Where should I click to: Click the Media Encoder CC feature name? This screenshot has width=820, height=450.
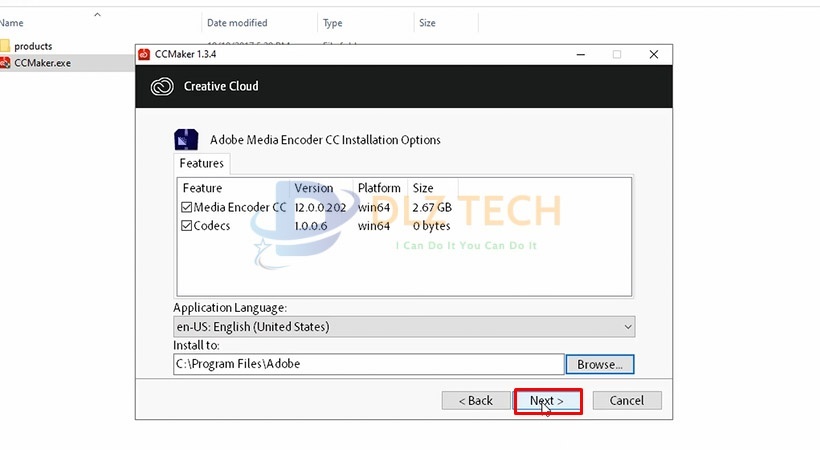[240, 207]
